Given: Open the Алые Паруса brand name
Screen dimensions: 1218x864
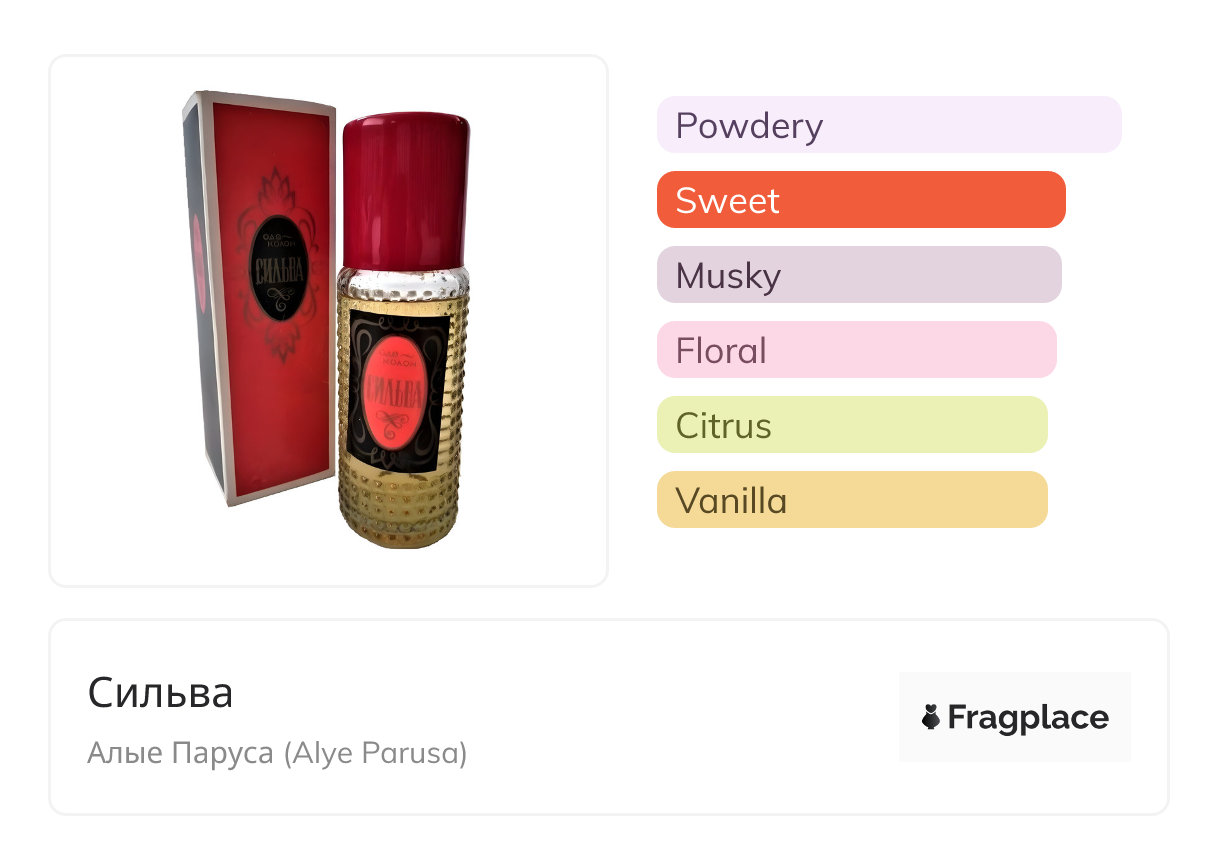Looking at the screenshot, I should tap(180, 753).
